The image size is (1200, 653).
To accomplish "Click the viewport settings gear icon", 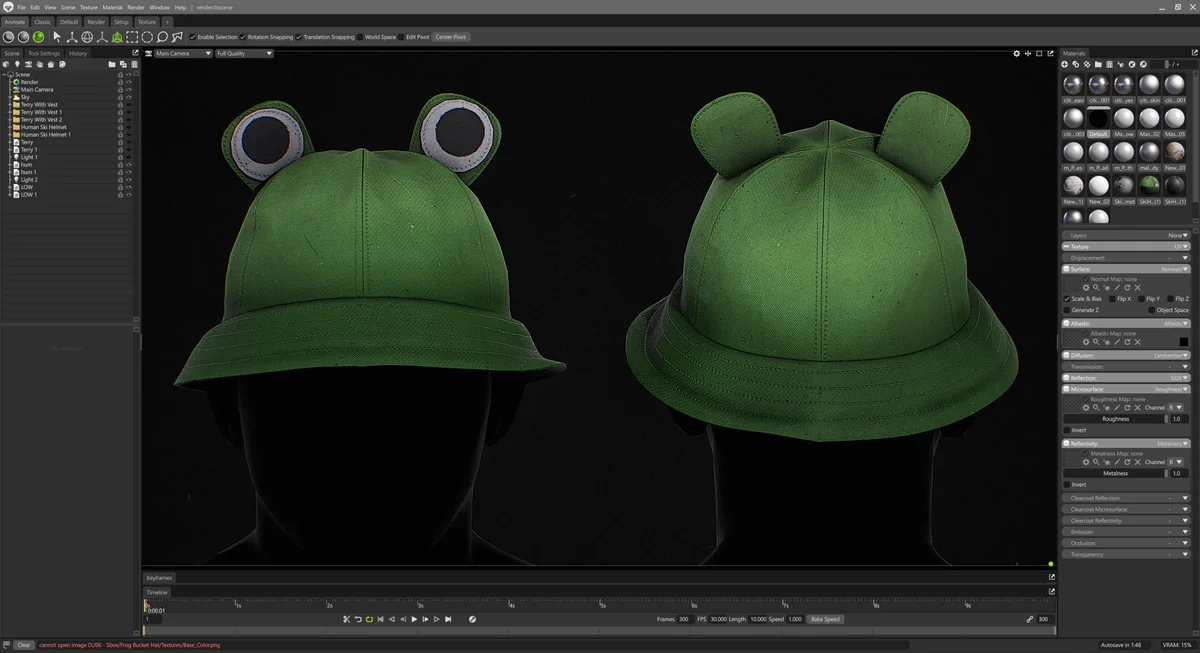I will tap(1017, 53).
